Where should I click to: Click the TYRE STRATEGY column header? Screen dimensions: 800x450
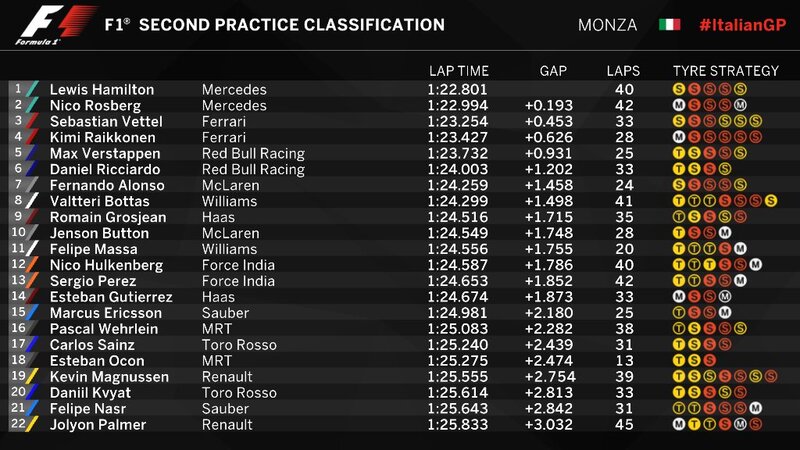pyautogui.click(x=725, y=71)
